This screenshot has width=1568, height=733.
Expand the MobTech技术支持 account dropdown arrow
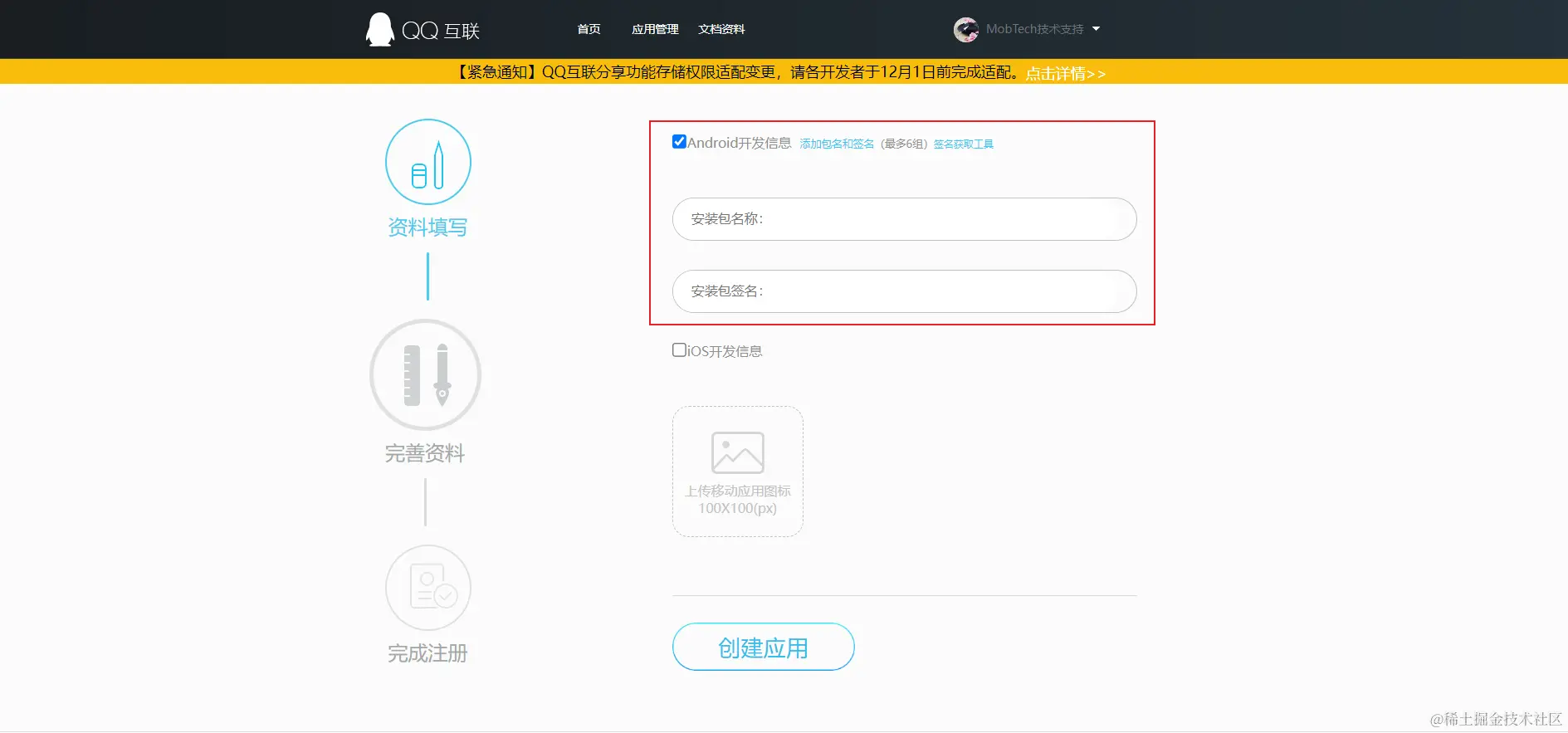coord(1096,29)
